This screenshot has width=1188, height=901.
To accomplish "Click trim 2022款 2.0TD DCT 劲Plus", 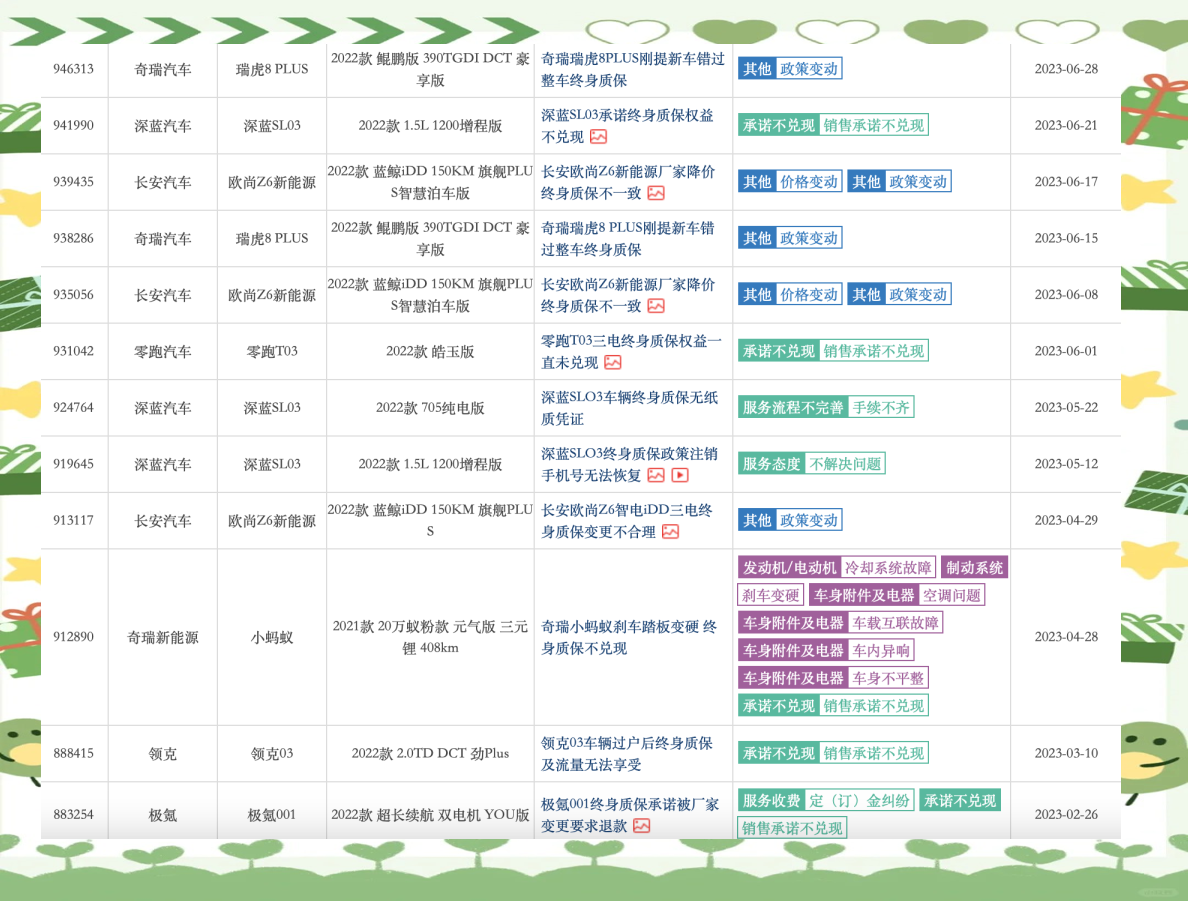I will 430,753.
